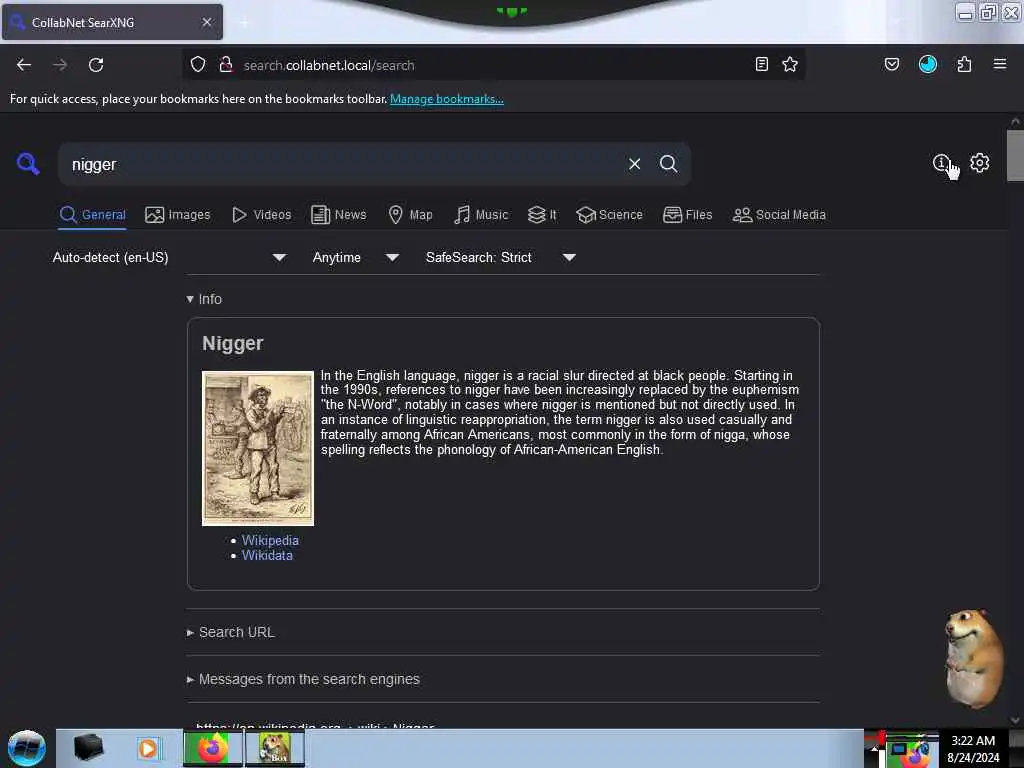Open the SafeSearch Strict dropdown
Viewport: 1024px width, 768px height.
(x=501, y=257)
